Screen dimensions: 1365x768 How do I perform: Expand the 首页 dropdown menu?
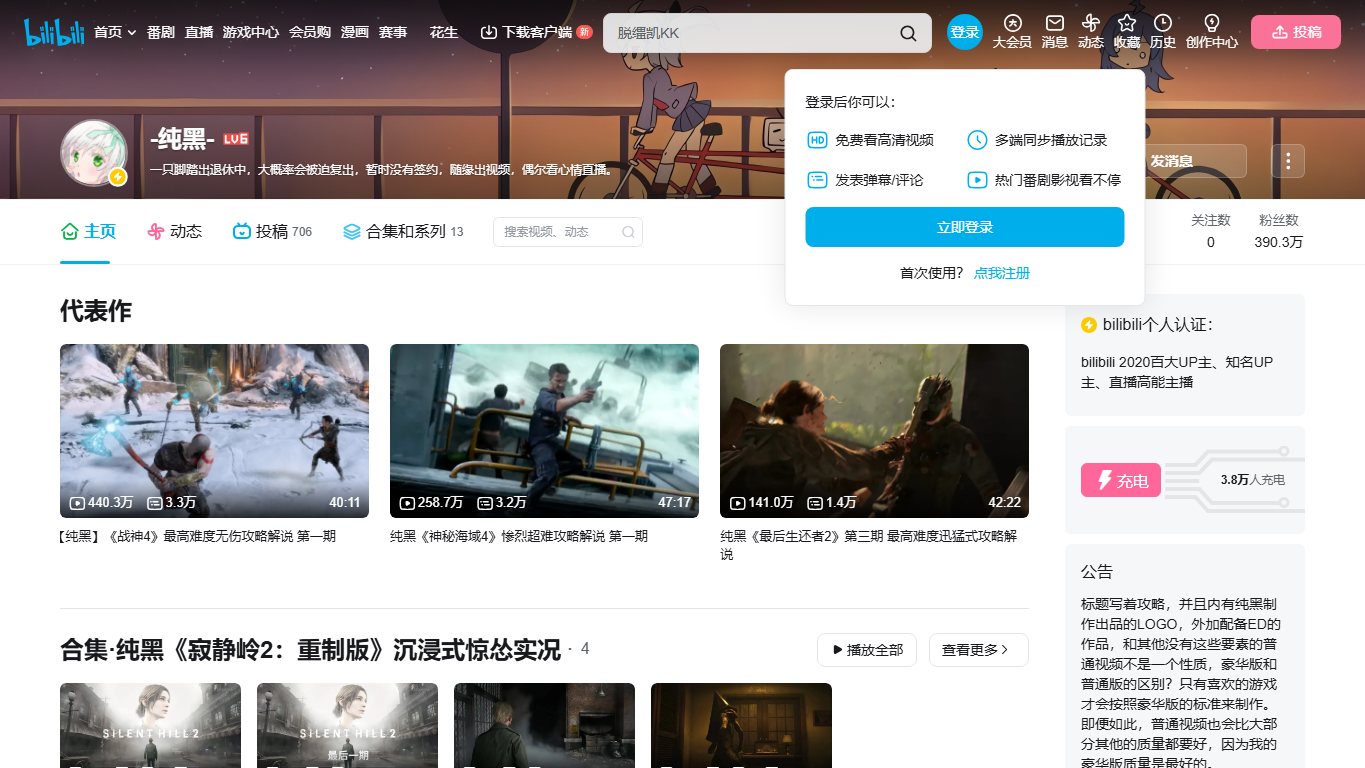(115, 32)
